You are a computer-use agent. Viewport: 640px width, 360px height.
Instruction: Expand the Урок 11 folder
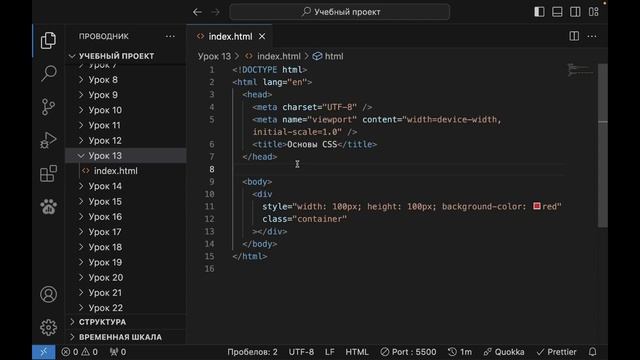[126, 125]
